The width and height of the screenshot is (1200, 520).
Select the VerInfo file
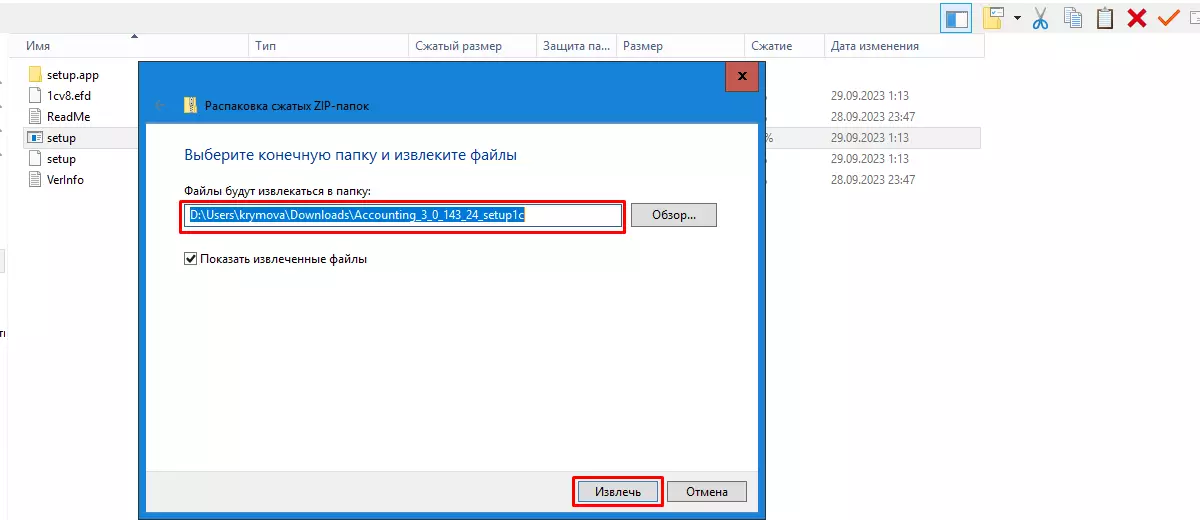[x=65, y=180]
